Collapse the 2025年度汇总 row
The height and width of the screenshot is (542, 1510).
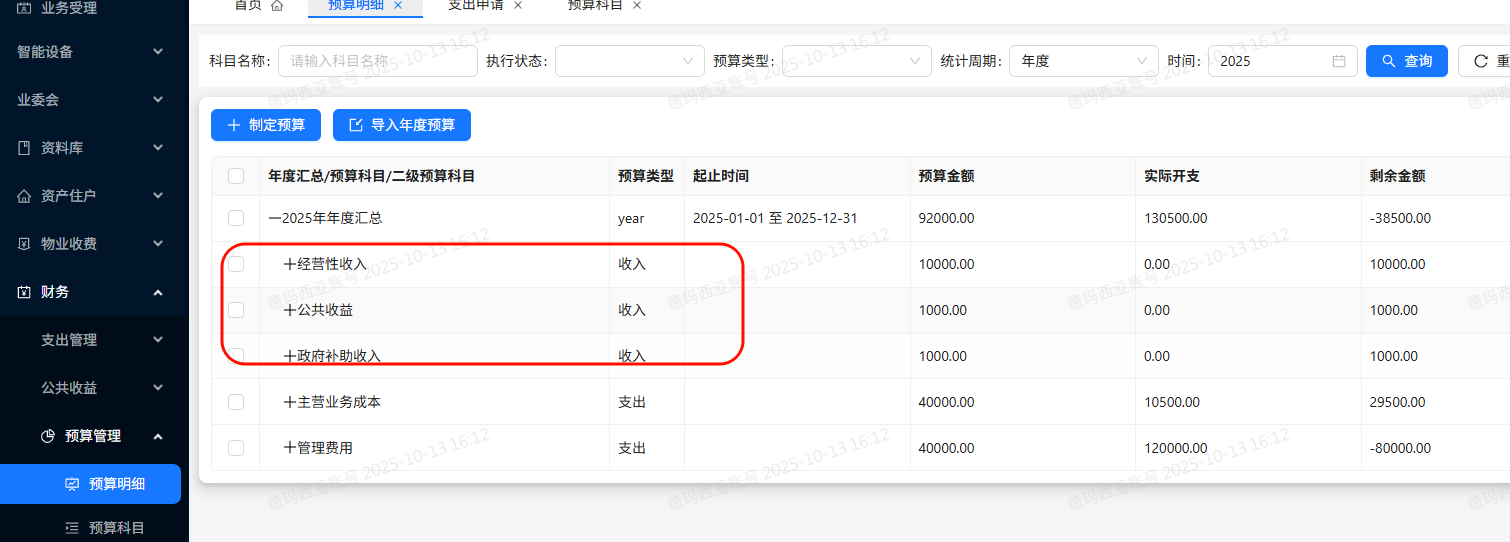coord(274,218)
